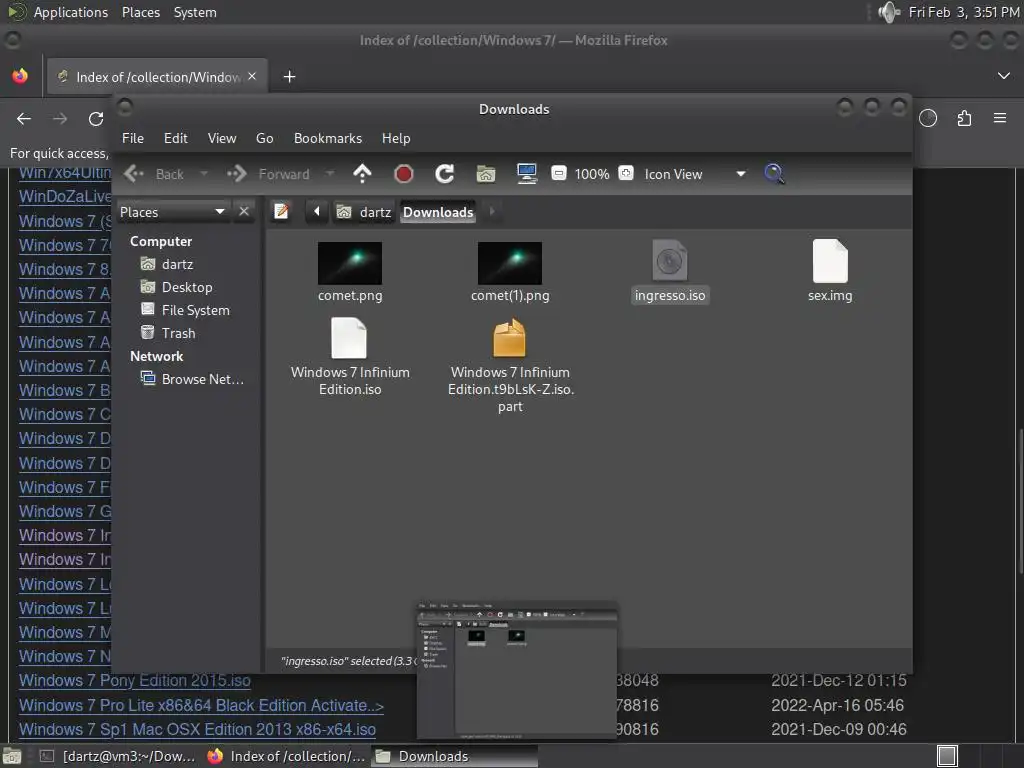Viewport: 1024px width, 768px height.
Task: Toggle text-based location entry pencil icon
Action: pyautogui.click(x=281, y=212)
